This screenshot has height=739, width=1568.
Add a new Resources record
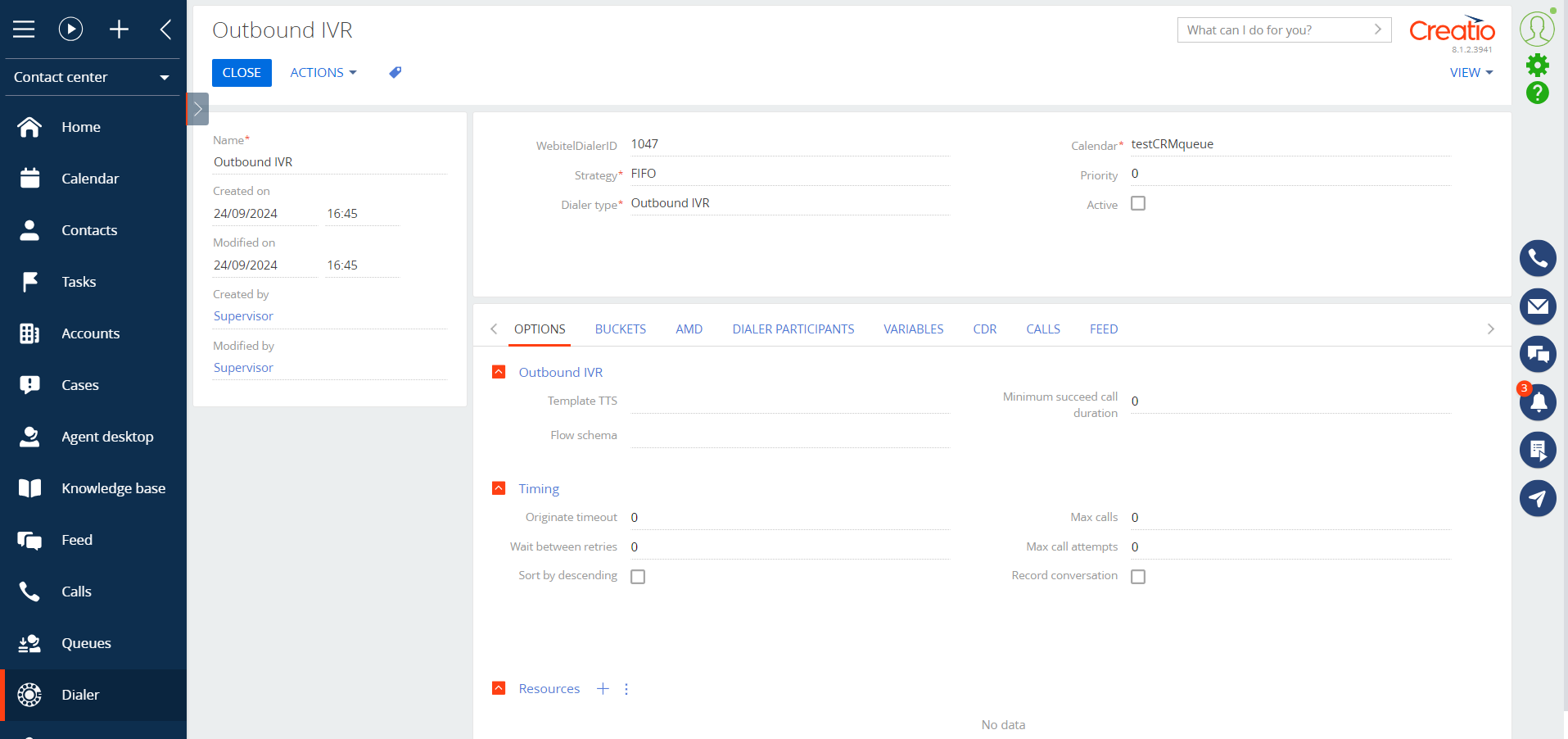pyautogui.click(x=603, y=689)
